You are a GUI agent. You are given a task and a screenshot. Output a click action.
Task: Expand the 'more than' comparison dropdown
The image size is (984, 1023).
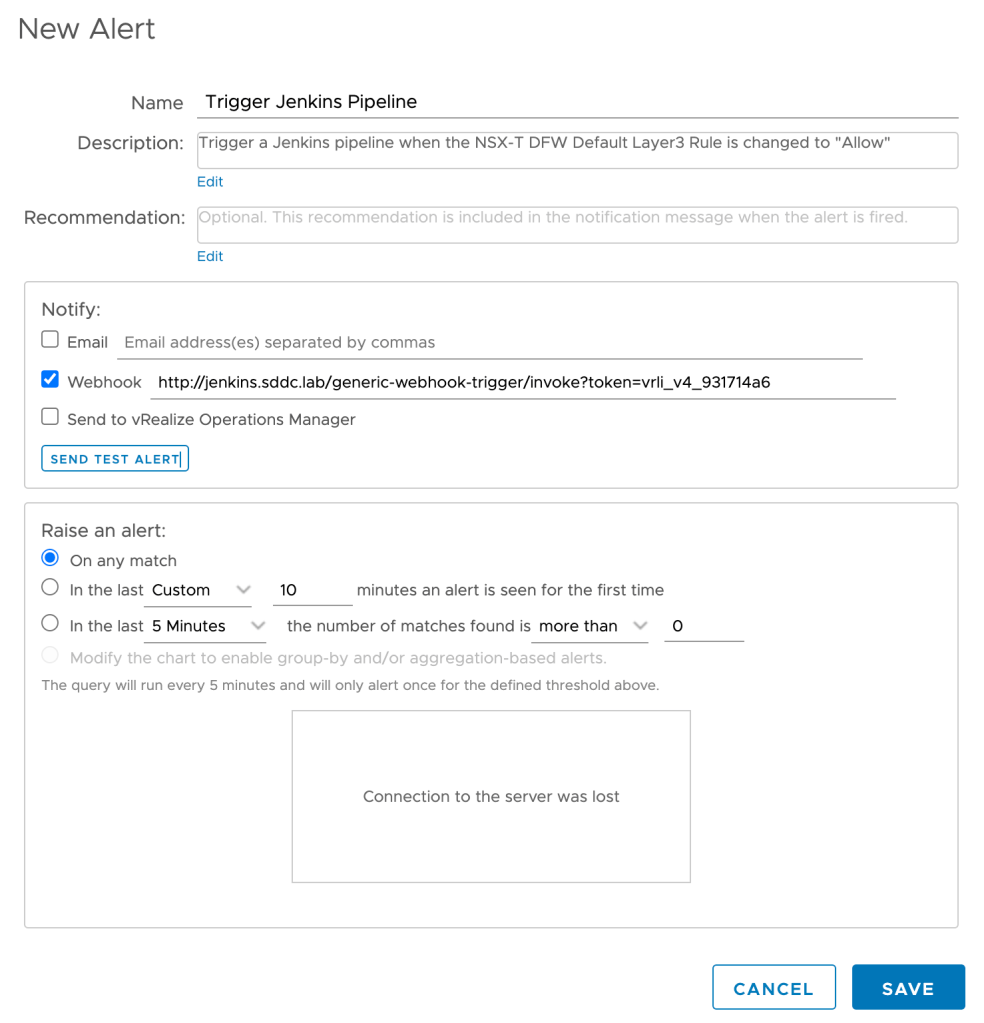tap(589, 626)
